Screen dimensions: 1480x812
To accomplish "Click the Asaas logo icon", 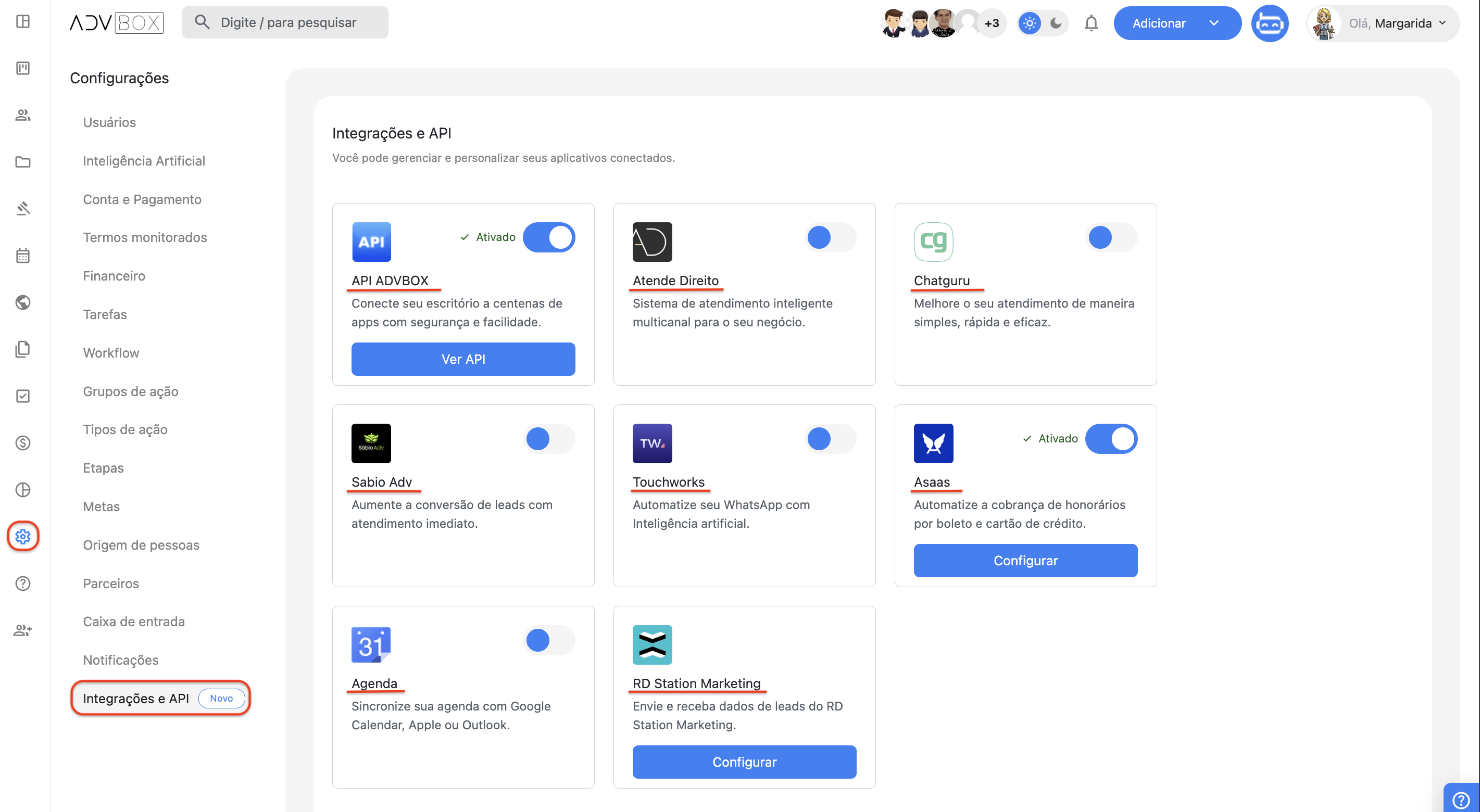I will (x=934, y=443).
